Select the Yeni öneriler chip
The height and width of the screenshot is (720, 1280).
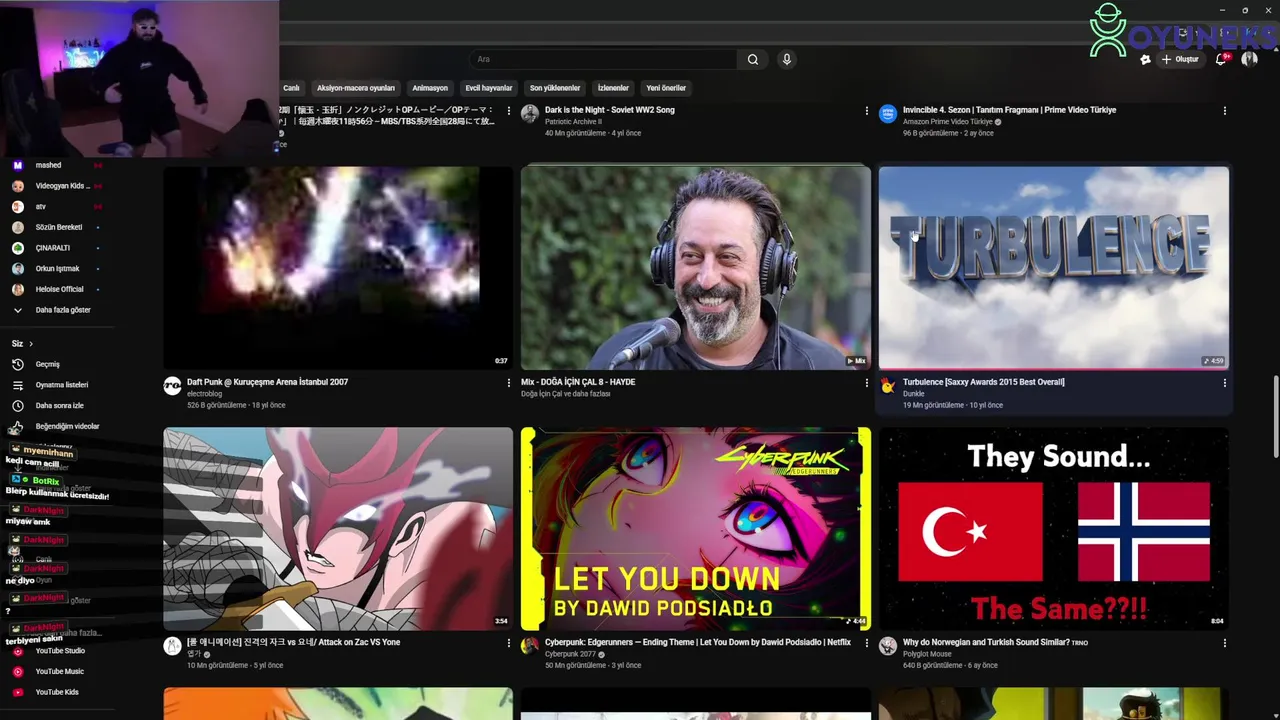[x=666, y=88]
